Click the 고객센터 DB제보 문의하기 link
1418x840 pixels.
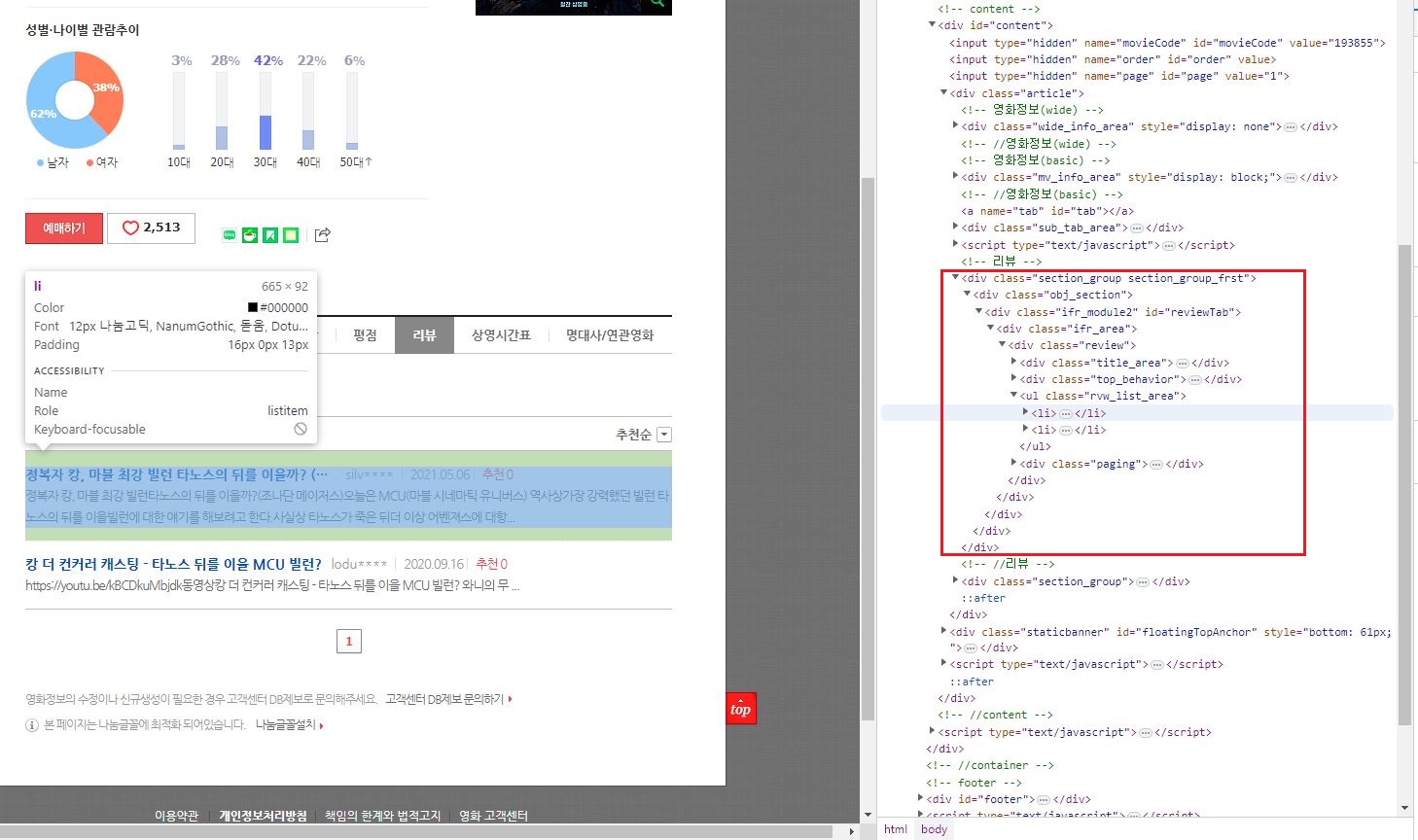(x=444, y=699)
